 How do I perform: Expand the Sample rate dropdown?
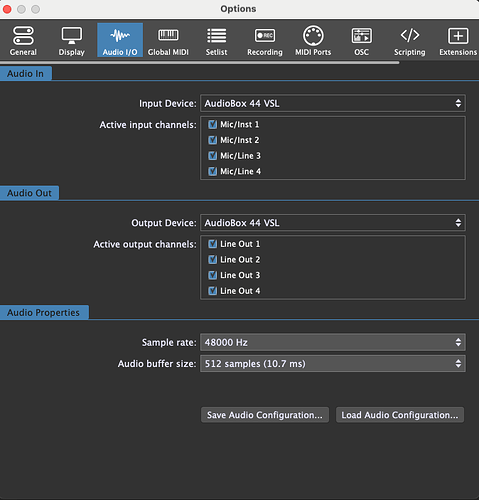pos(333,342)
